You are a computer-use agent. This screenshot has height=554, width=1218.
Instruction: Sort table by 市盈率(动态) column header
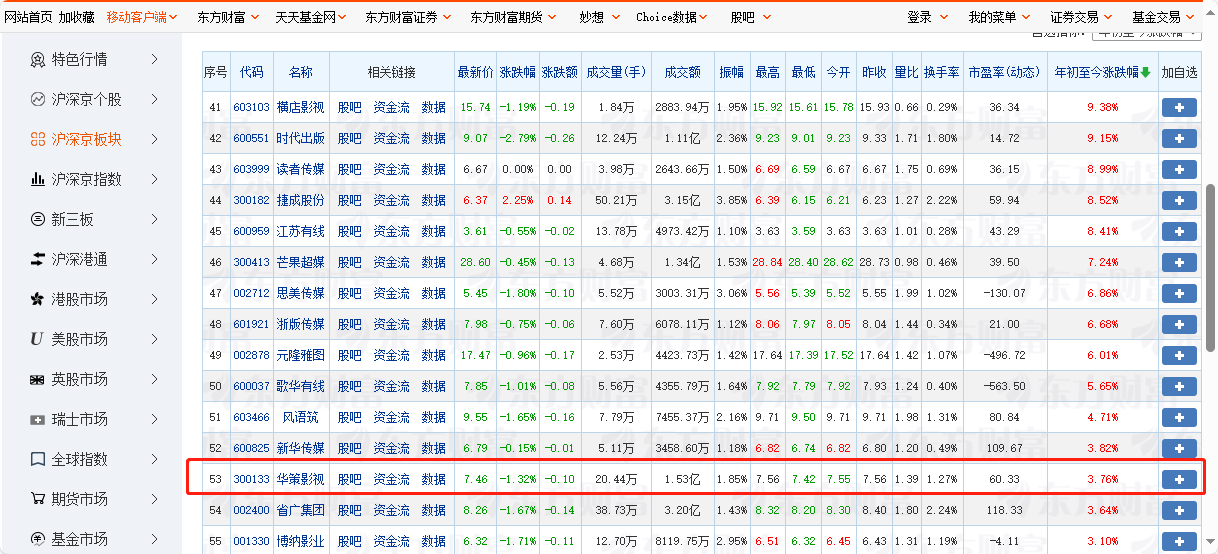pos(1004,72)
